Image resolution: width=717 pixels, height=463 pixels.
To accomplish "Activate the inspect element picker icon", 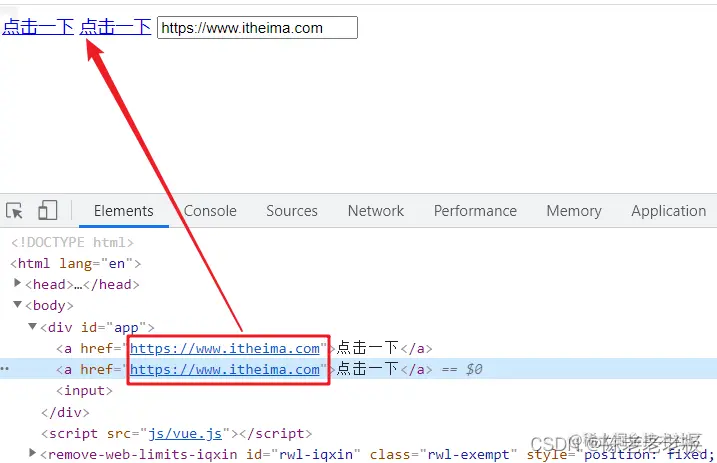I will tap(14, 211).
